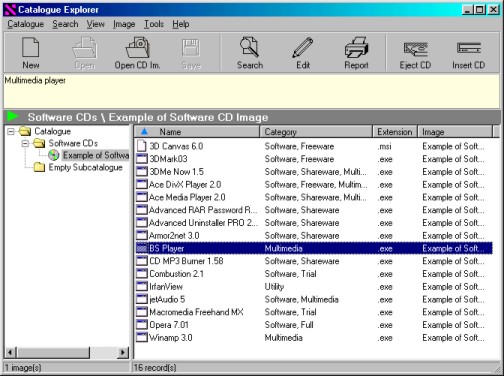Select the Ace DivX Player 2.0 row

click(314, 184)
